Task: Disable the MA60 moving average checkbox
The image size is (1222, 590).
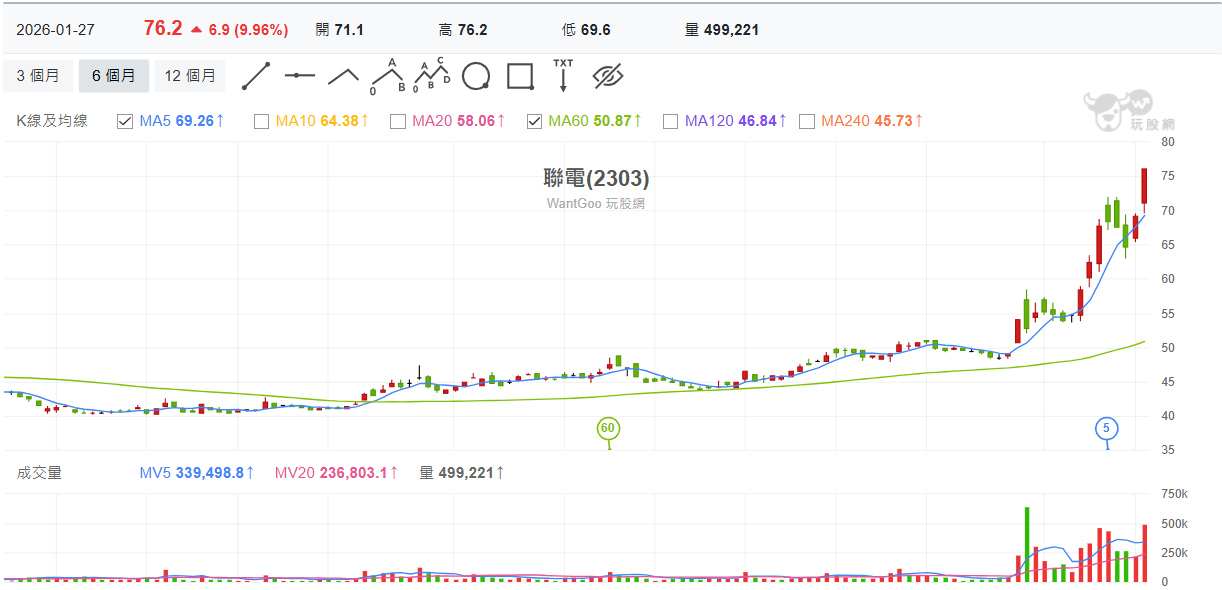Action: point(534,121)
